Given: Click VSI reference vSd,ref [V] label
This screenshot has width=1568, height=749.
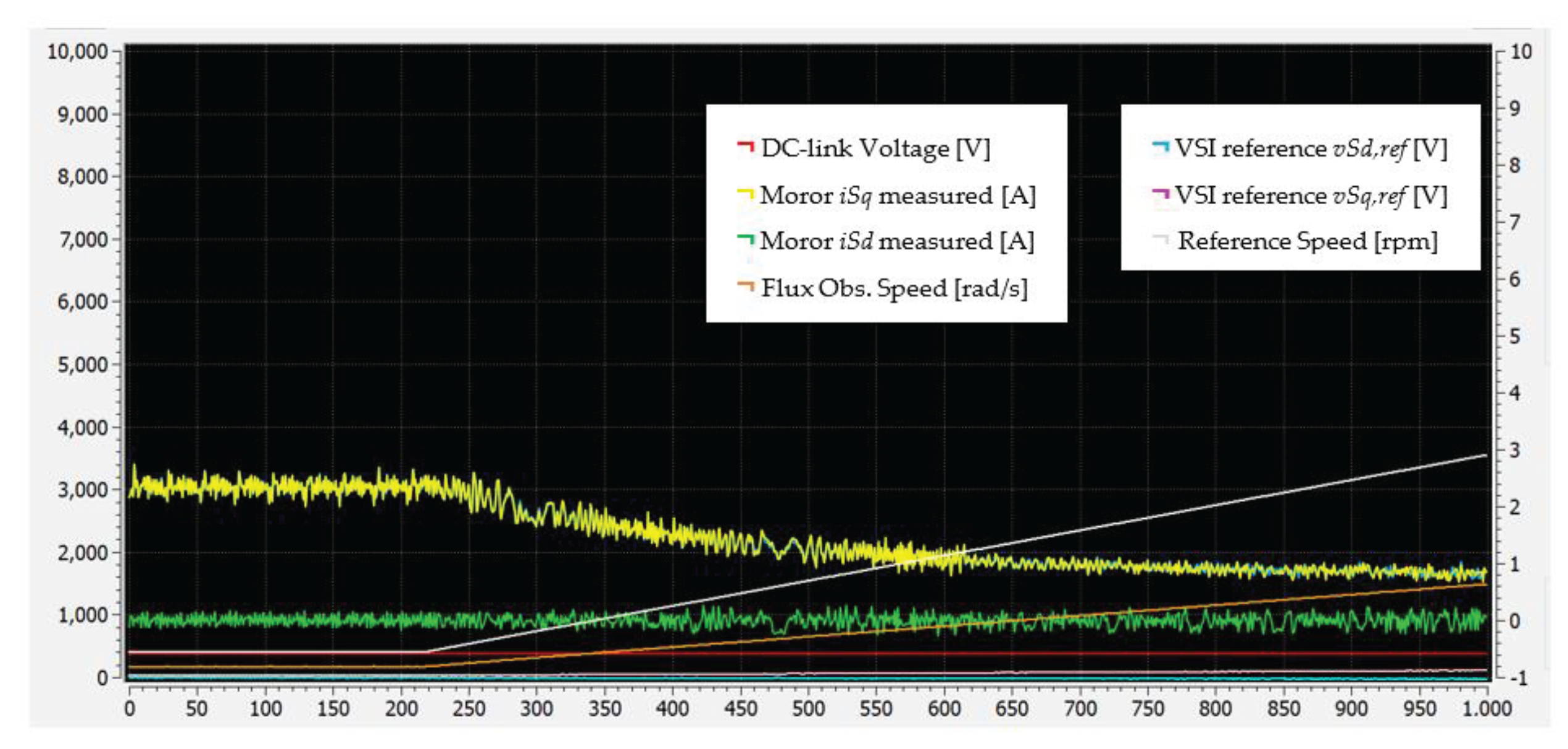Looking at the screenshot, I should coord(1310,149).
